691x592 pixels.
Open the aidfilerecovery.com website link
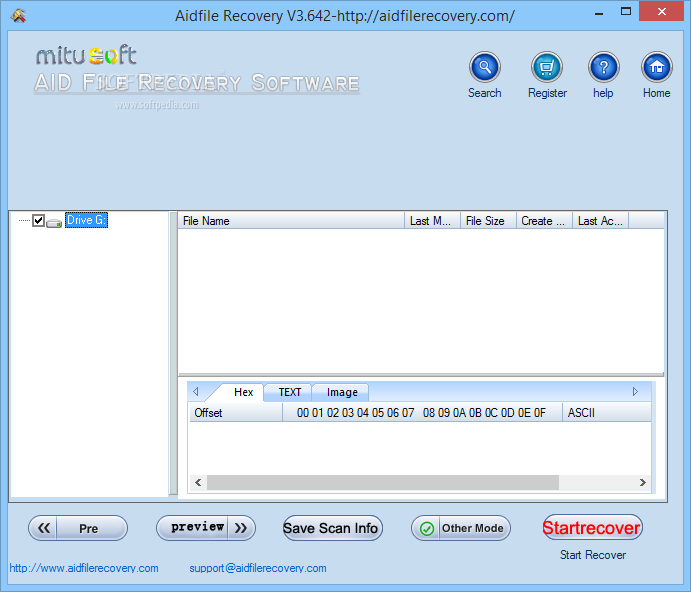click(84, 568)
